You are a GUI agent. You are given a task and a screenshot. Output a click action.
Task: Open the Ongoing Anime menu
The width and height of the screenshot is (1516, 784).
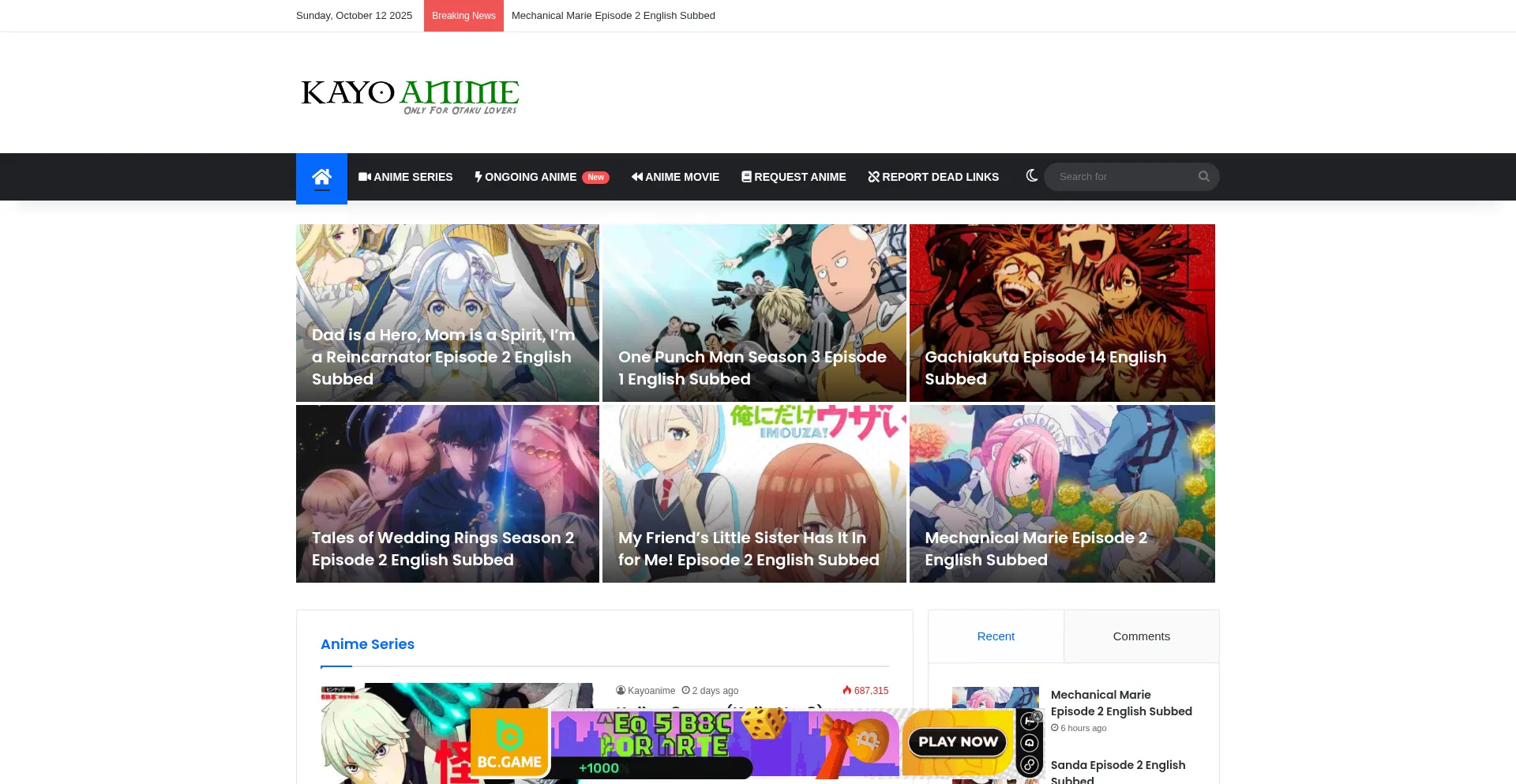pyautogui.click(x=541, y=177)
